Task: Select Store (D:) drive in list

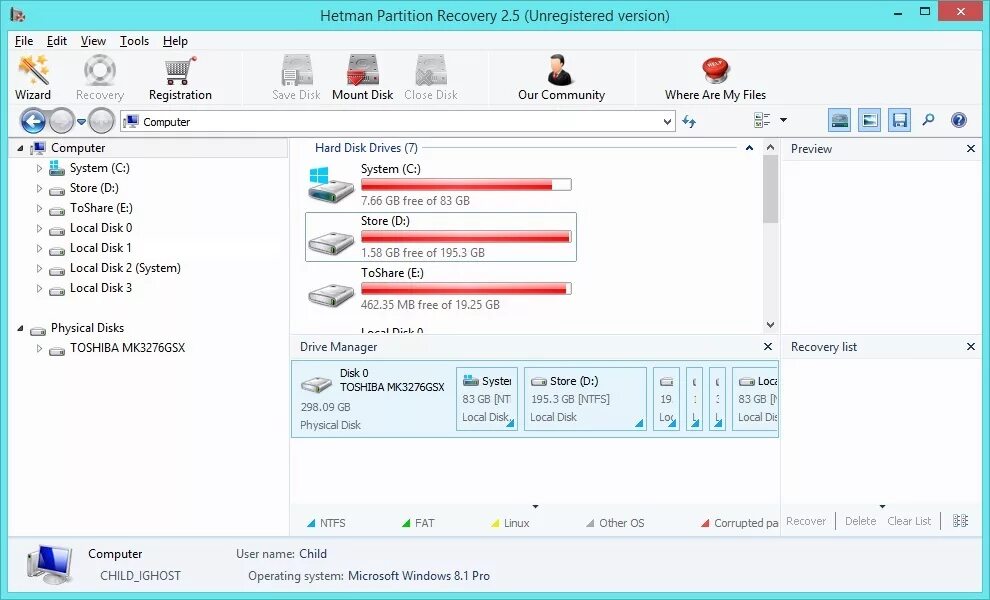Action: (x=440, y=237)
